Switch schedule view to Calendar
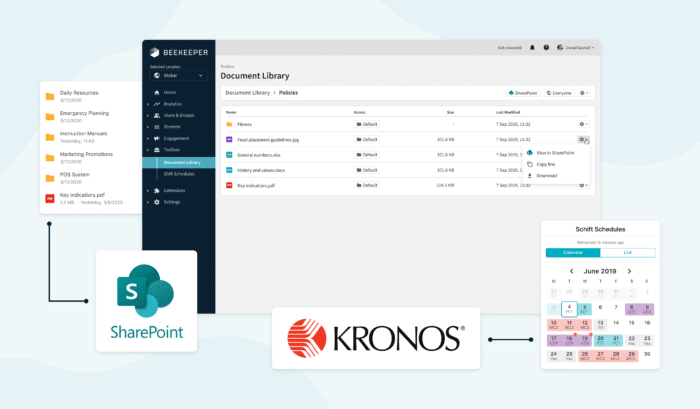 [x=574, y=253]
